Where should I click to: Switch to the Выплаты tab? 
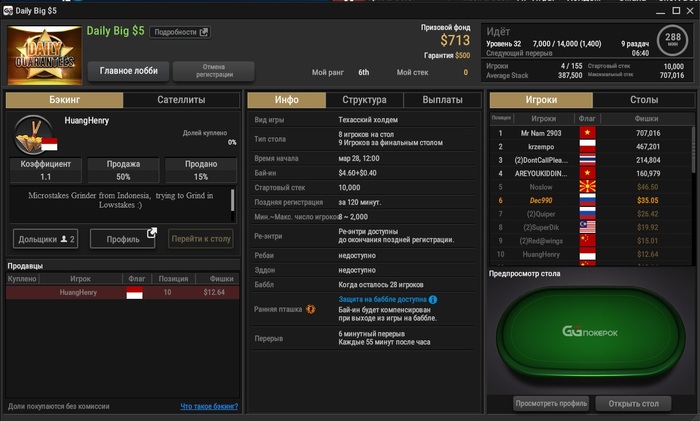(x=442, y=100)
